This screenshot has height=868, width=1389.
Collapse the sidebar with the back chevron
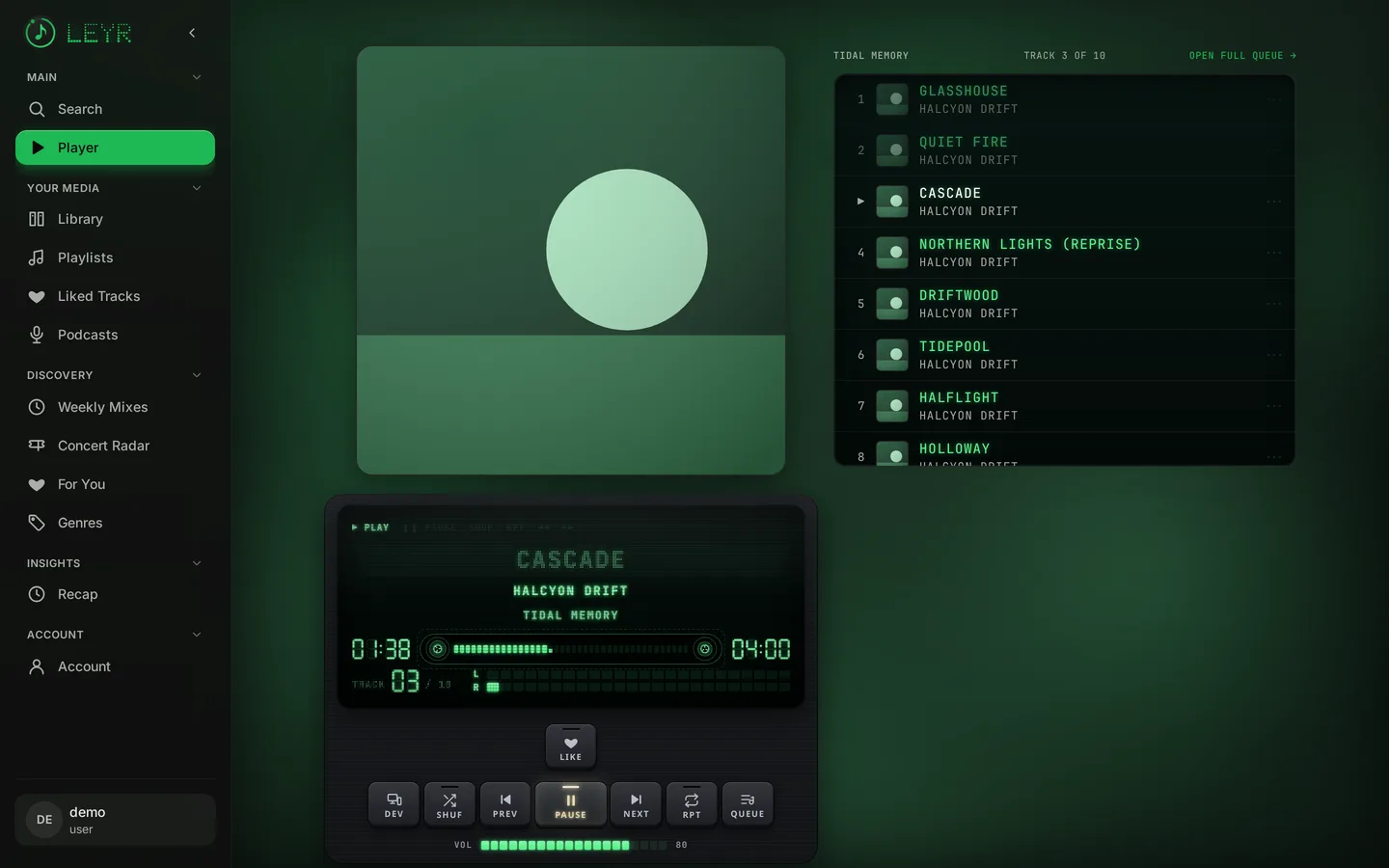coord(192,33)
